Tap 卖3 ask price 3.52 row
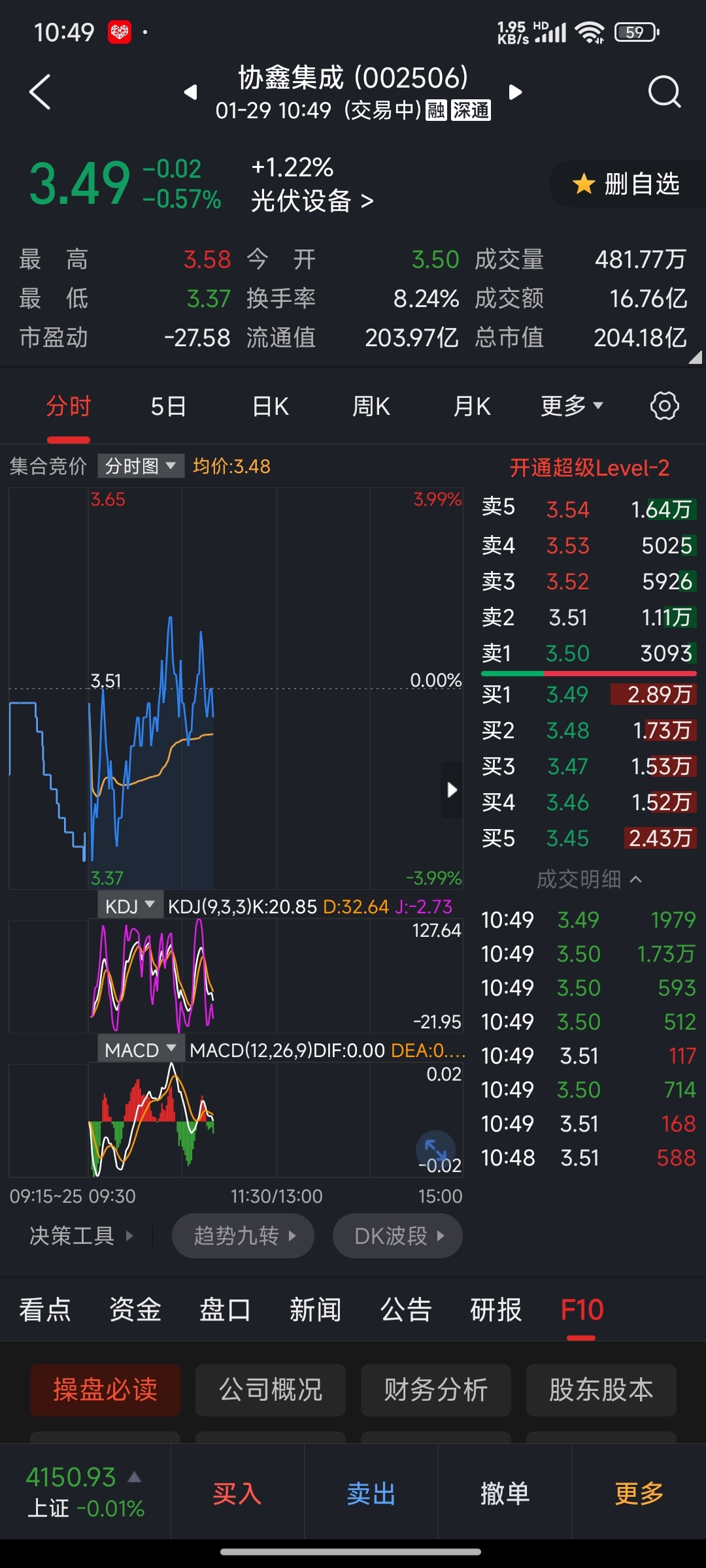 588,581
